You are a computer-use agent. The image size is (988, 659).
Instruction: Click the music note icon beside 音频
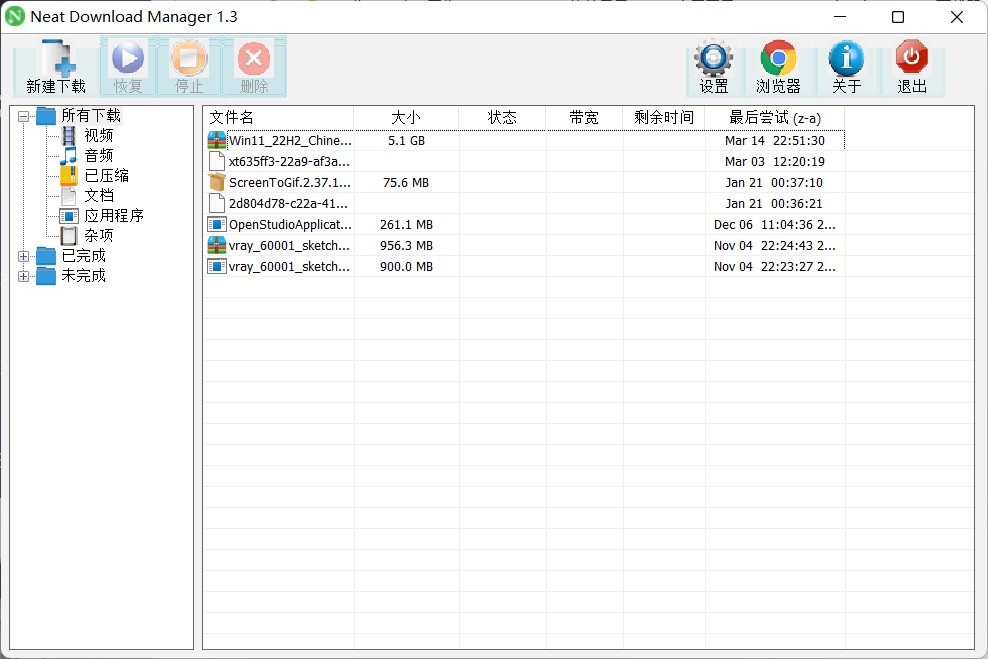click(x=69, y=156)
